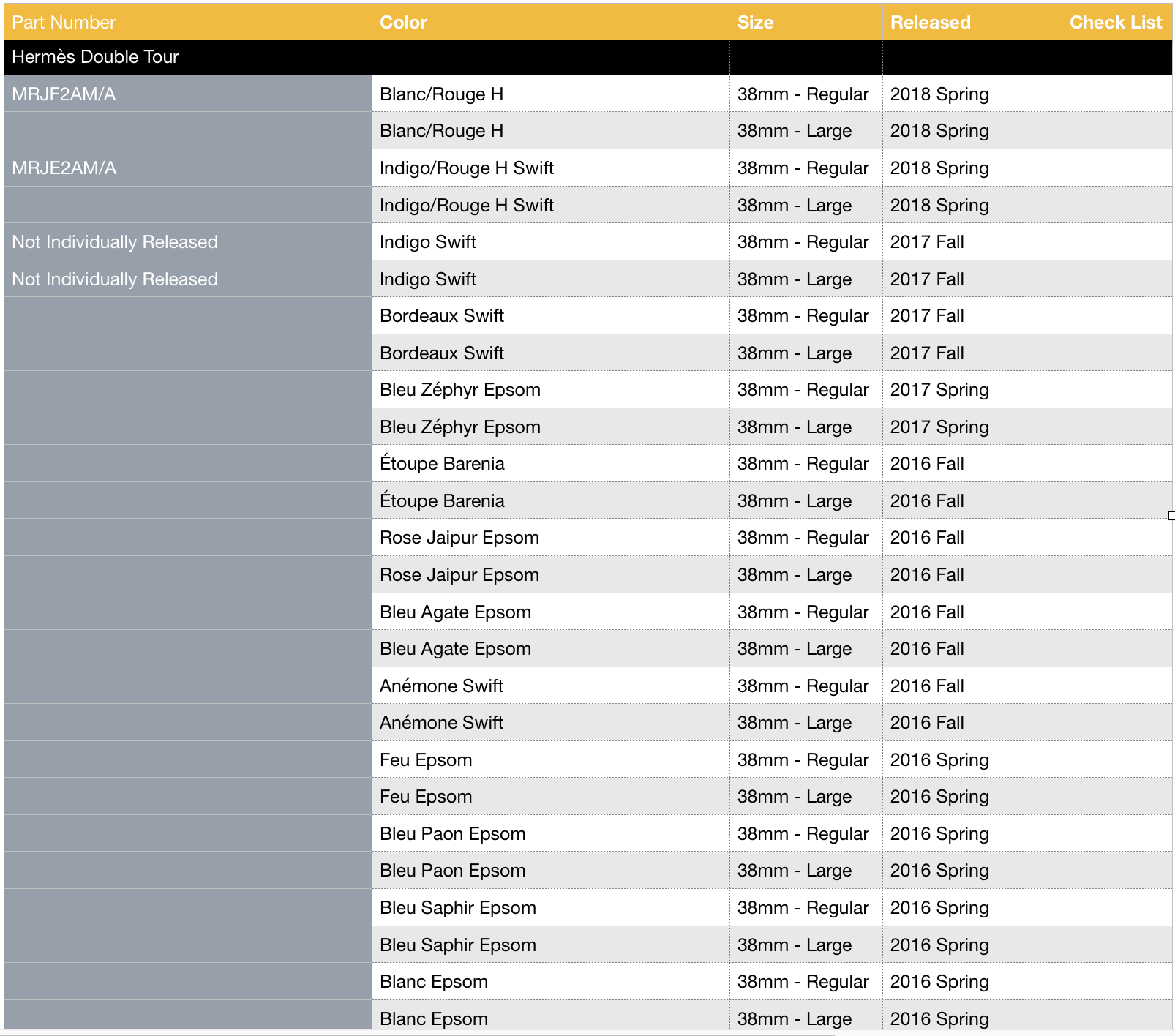
Task: Select Anémone Swift in the Large row
Action: pyautogui.click(x=441, y=723)
